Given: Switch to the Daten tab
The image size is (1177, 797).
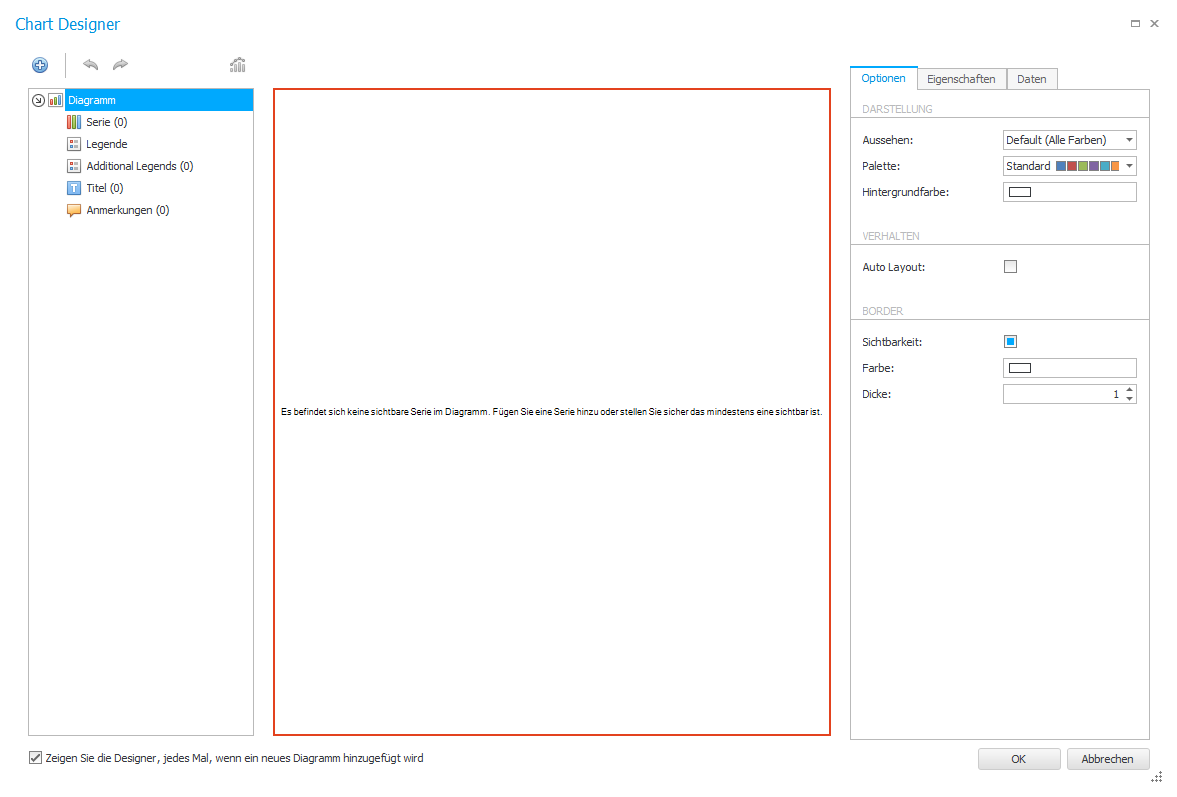Looking at the screenshot, I should 1031,79.
